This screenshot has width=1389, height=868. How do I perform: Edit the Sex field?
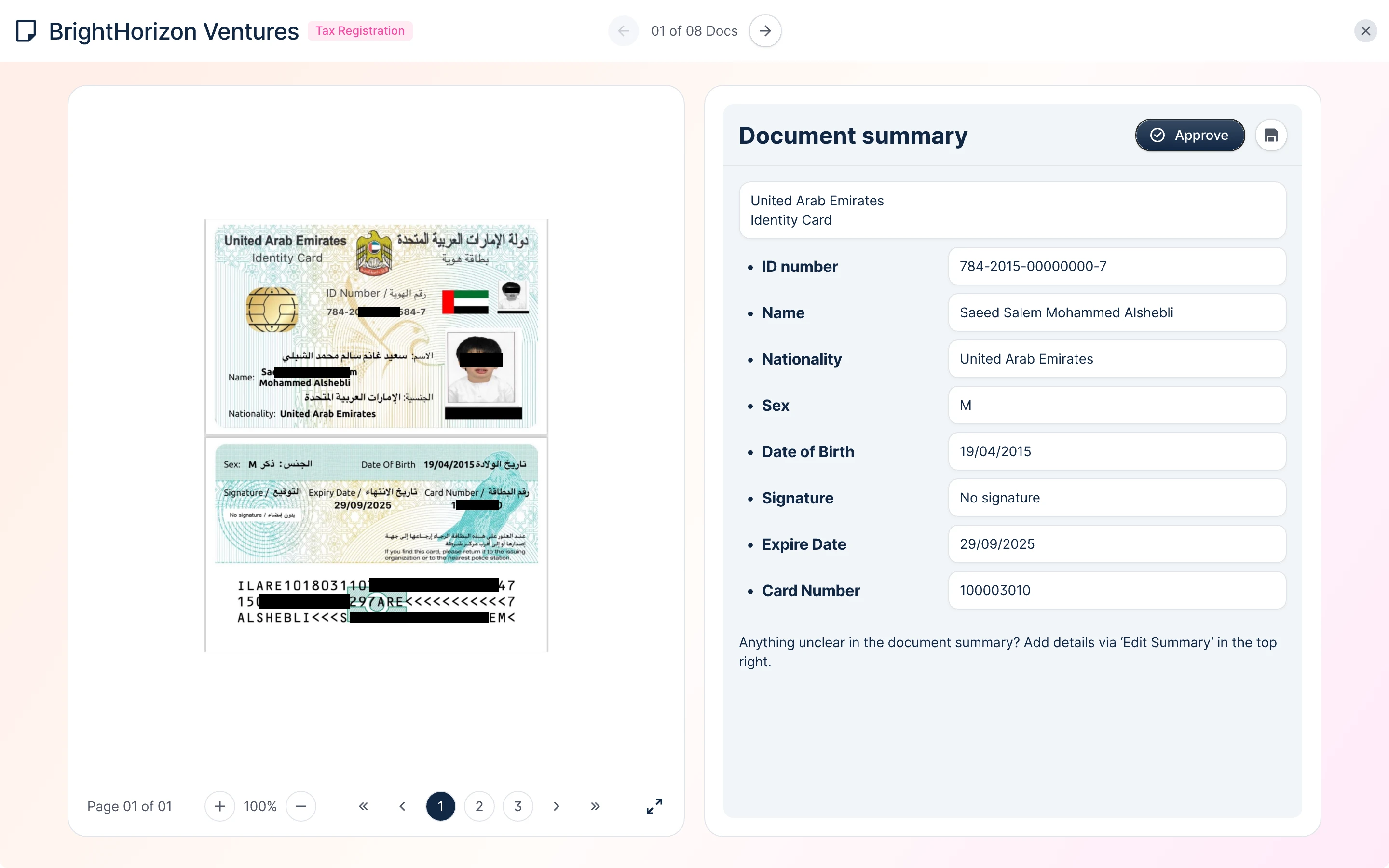coord(1117,405)
